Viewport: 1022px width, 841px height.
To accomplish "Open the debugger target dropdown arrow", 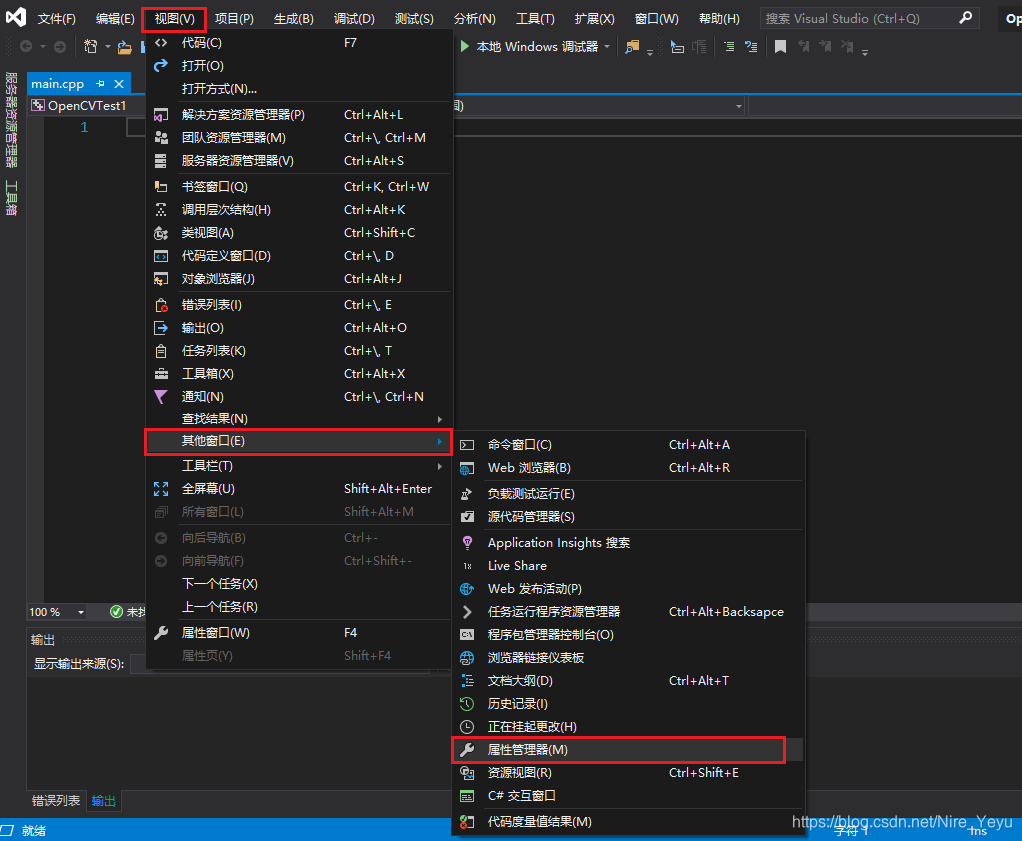I will click(607, 47).
